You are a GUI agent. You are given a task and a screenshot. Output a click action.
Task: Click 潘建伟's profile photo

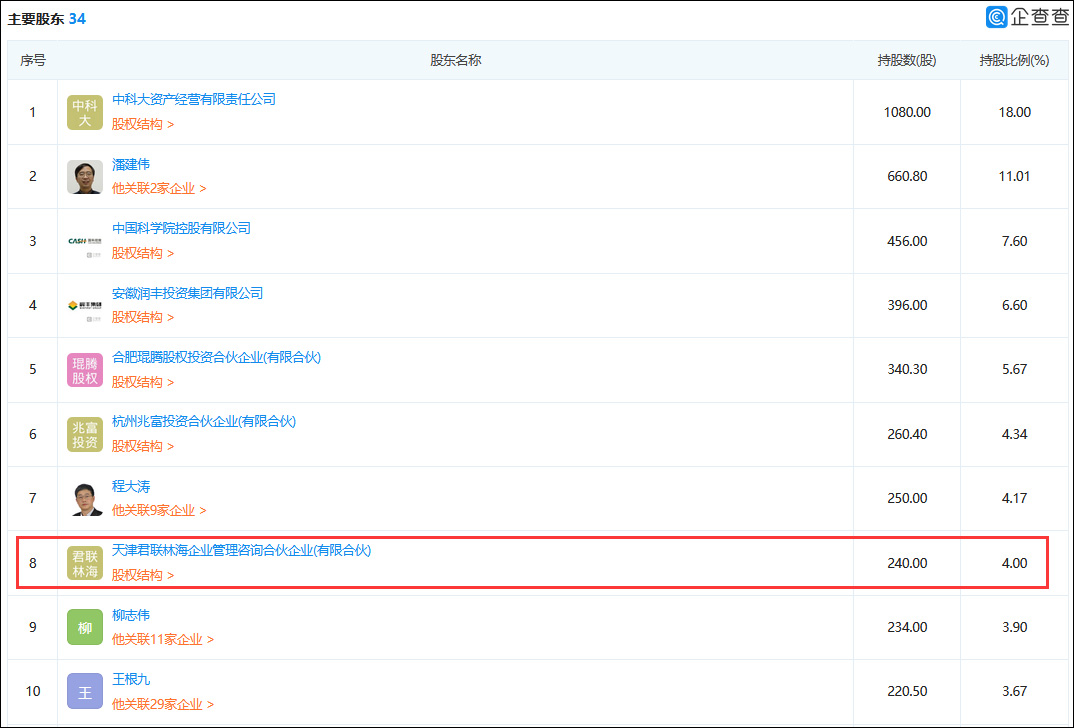pos(85,177)
